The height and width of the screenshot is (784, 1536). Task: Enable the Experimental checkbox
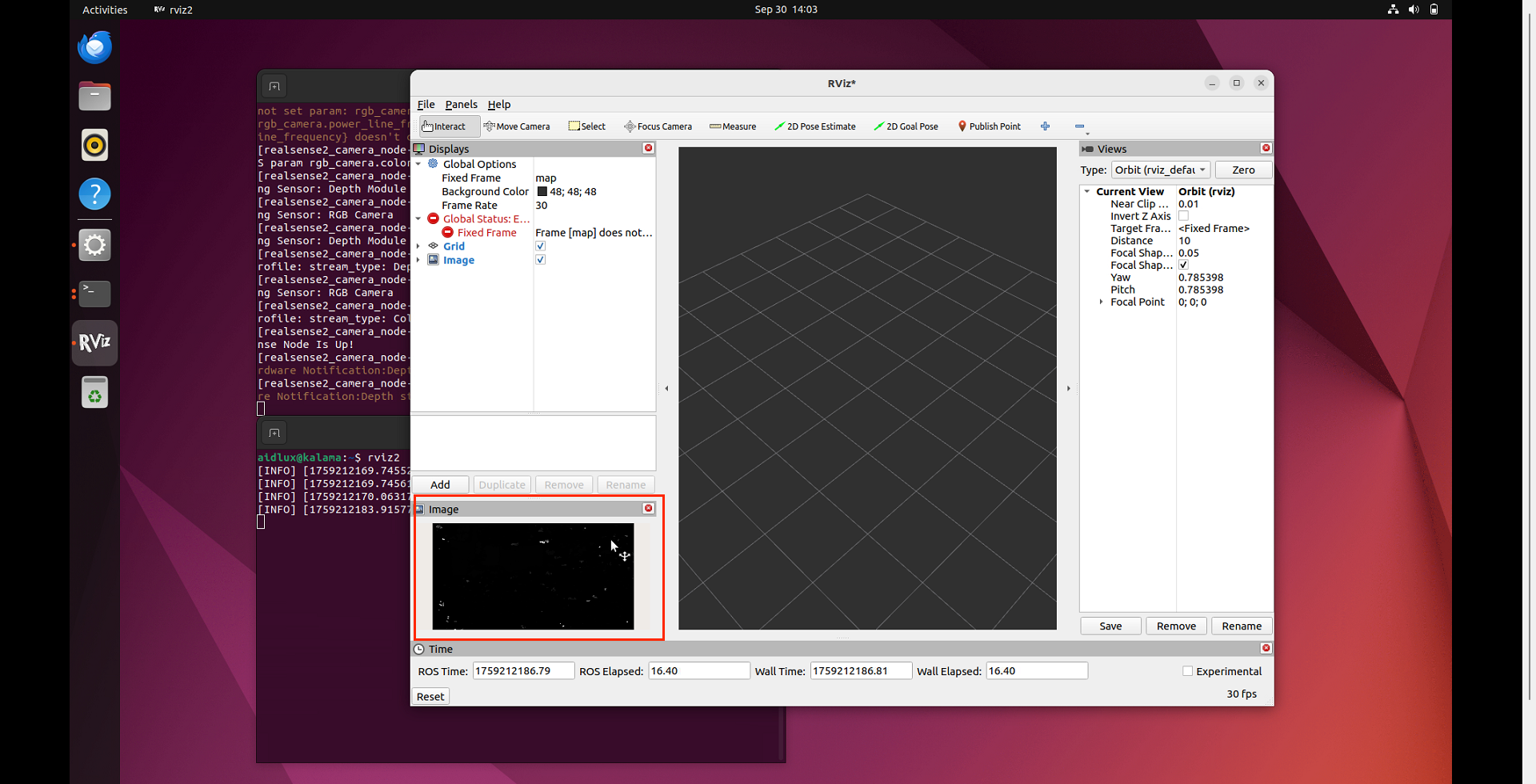pyautogui.click(x=1188, y=671)
